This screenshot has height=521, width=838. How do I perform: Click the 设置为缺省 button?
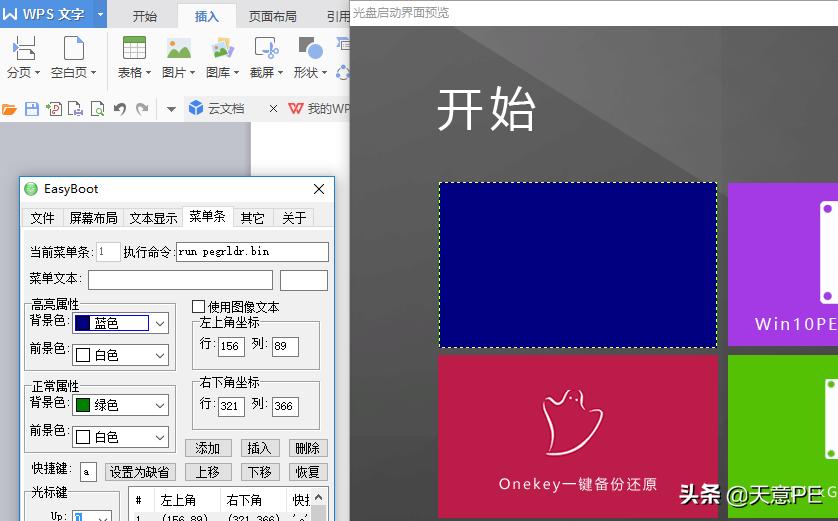(139, 472)
